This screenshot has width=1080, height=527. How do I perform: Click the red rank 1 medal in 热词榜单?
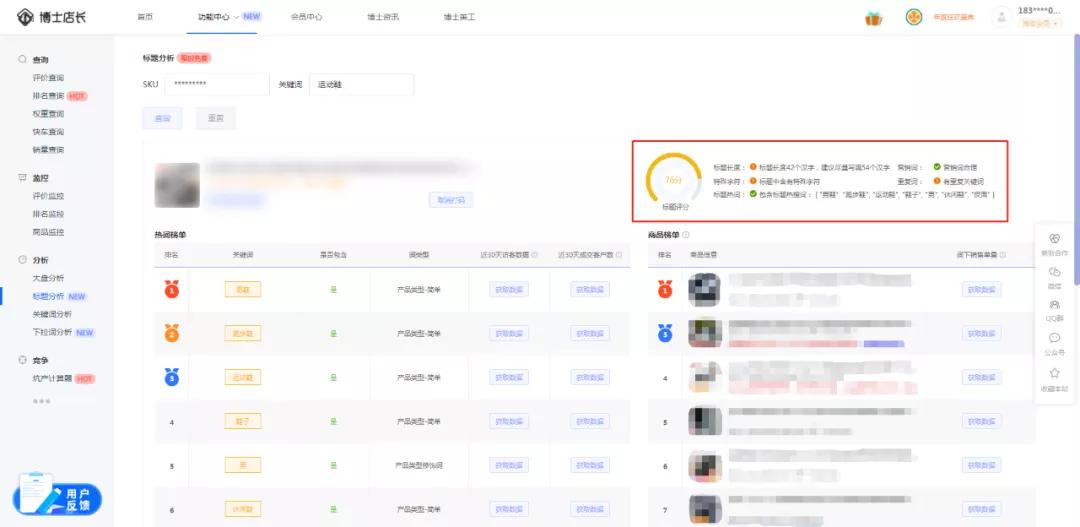click(x=172, y=289)
